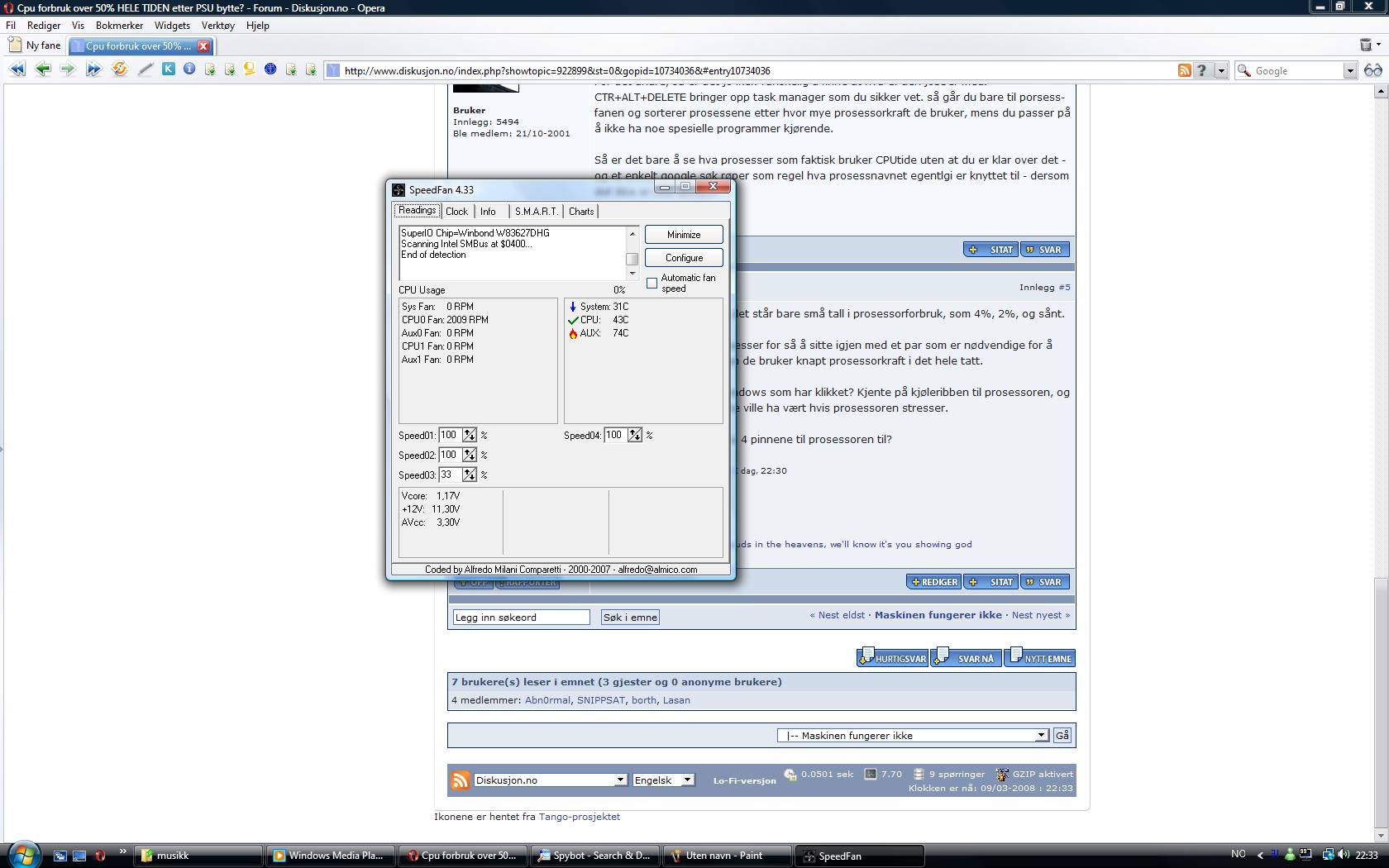Viewport: 1389px width, 868px height.
Task: Click the blue globe toolbar icon
Action: [x=270, y=69]
